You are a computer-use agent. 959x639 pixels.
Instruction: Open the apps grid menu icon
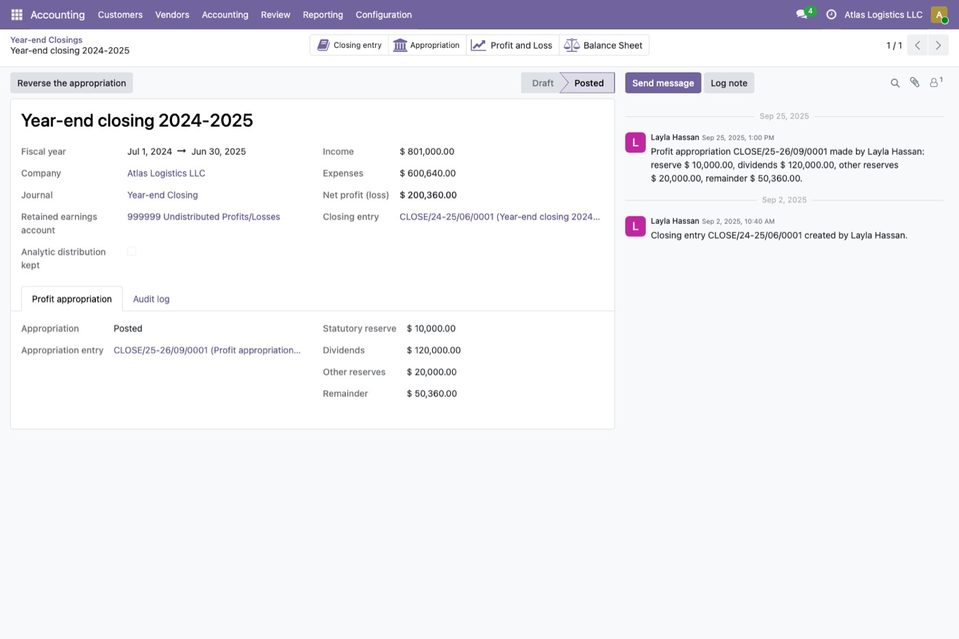pos(17,15)
